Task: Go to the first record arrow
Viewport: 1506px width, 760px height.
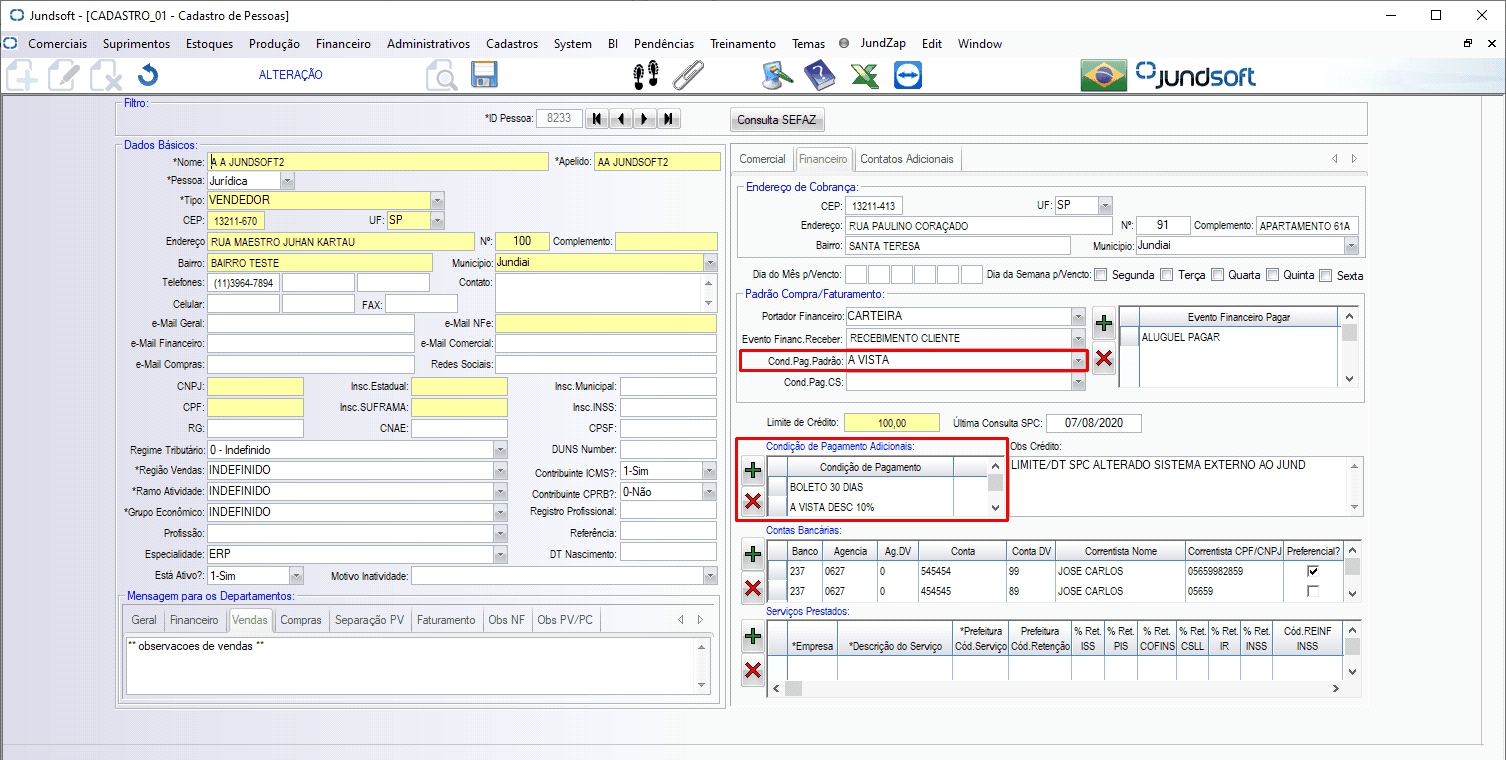Action: click(597, 119)
